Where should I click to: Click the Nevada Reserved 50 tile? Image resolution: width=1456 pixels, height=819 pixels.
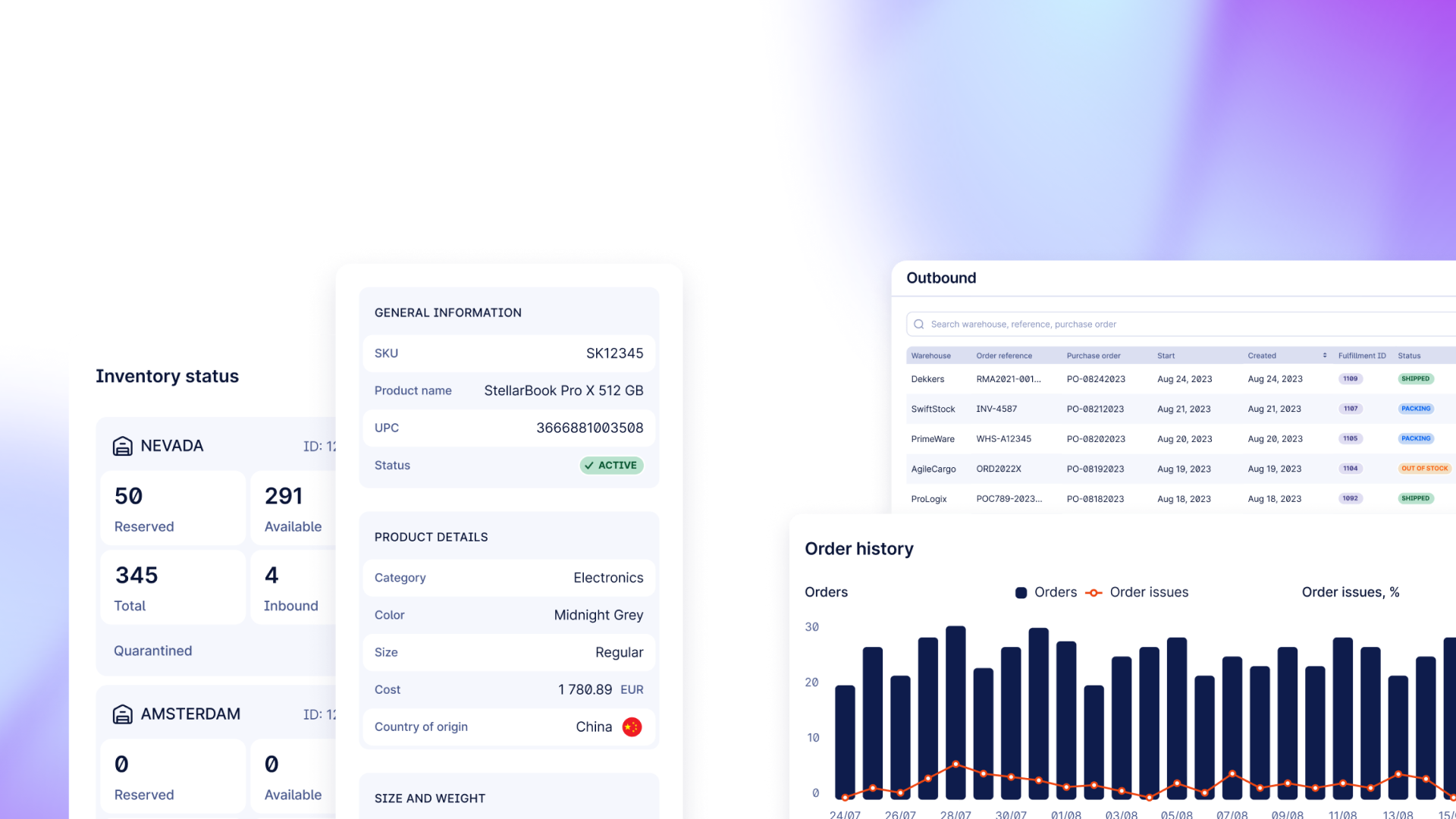(173, 508)
